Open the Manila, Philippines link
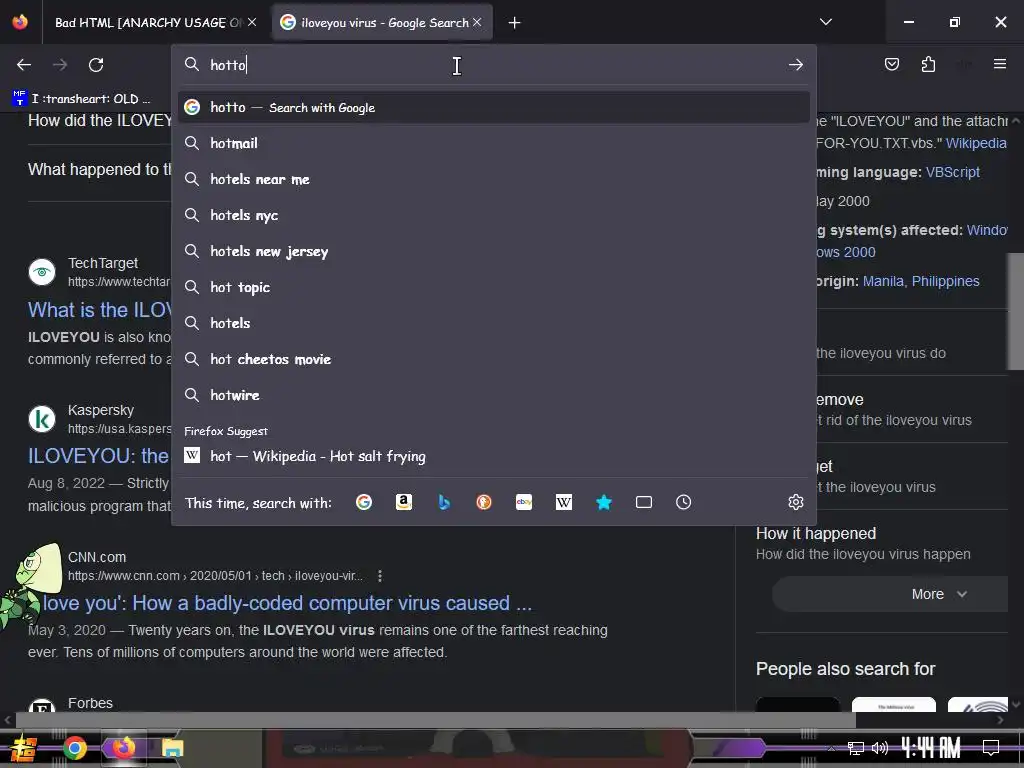The height and width of the screenshot is (768, 1024). coord(921,281)
